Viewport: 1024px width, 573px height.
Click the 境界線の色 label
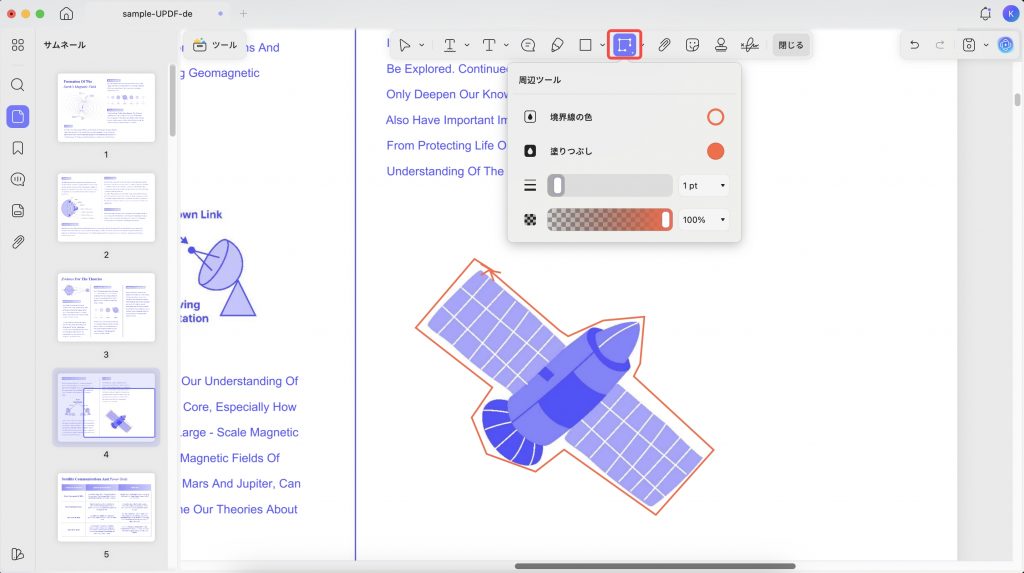tap(571, 117)
